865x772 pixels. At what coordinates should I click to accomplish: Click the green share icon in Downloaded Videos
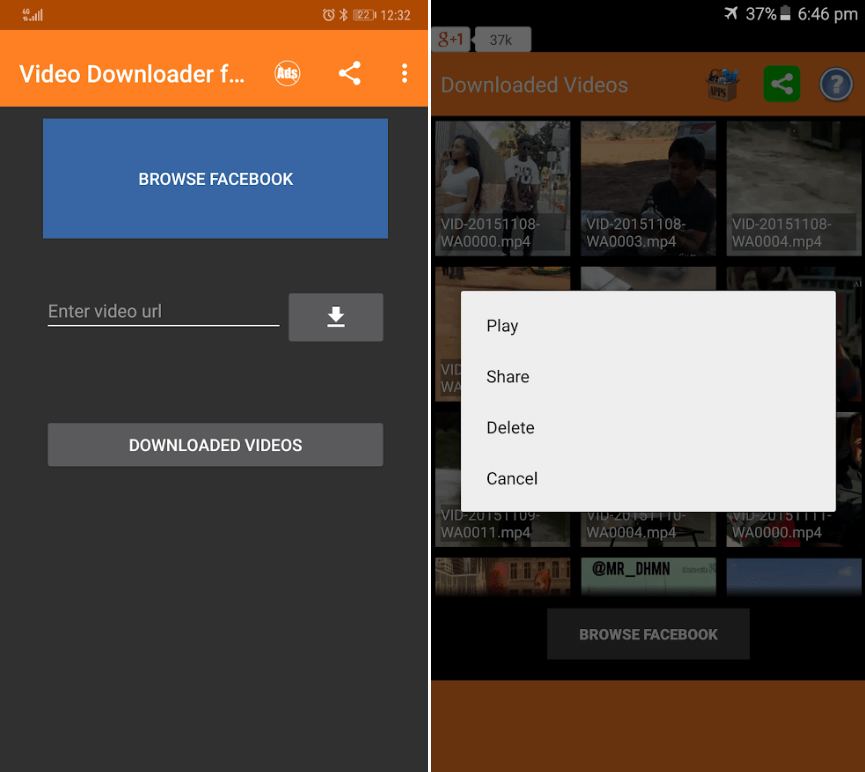[782, 84]
